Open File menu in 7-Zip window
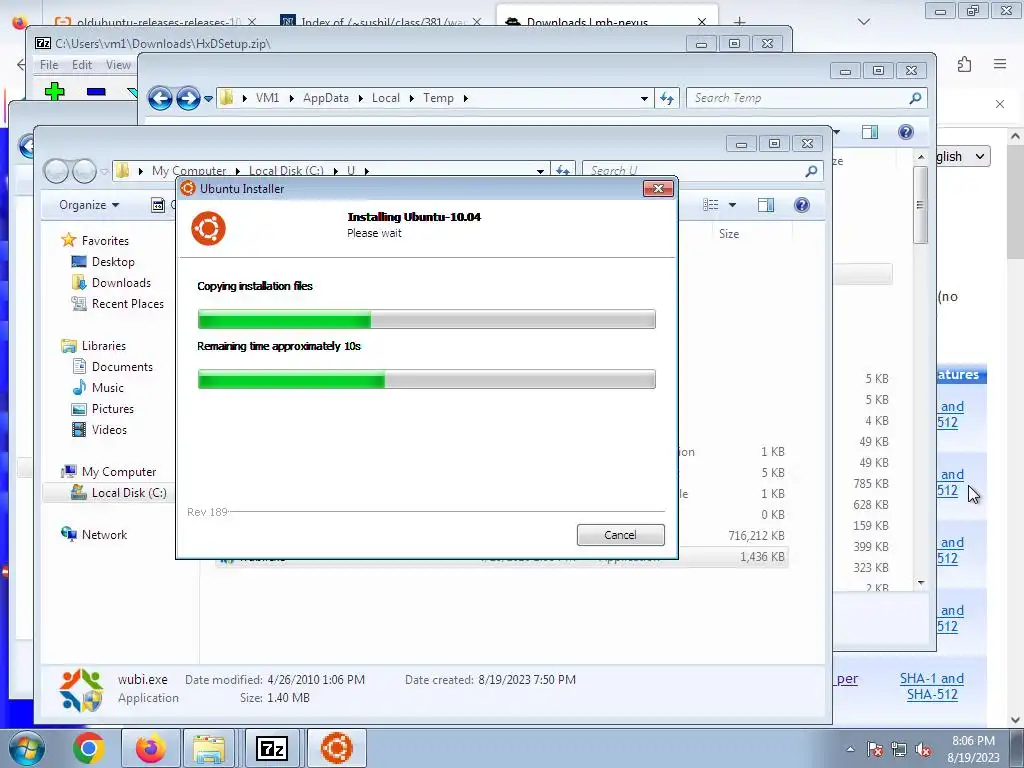 (49, 65)
